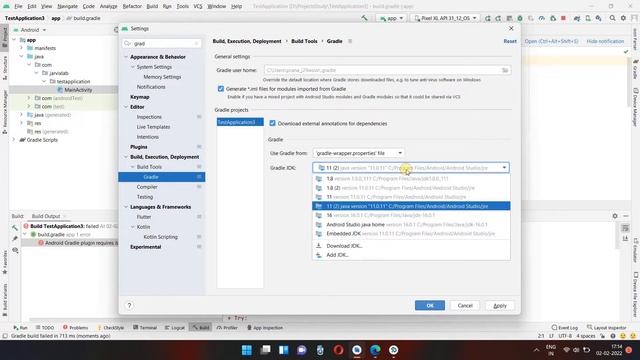Collapse Appearance & Behavior settings group
Image resolution: width=640 pixels, height=360 pixels.
(126, 57)
